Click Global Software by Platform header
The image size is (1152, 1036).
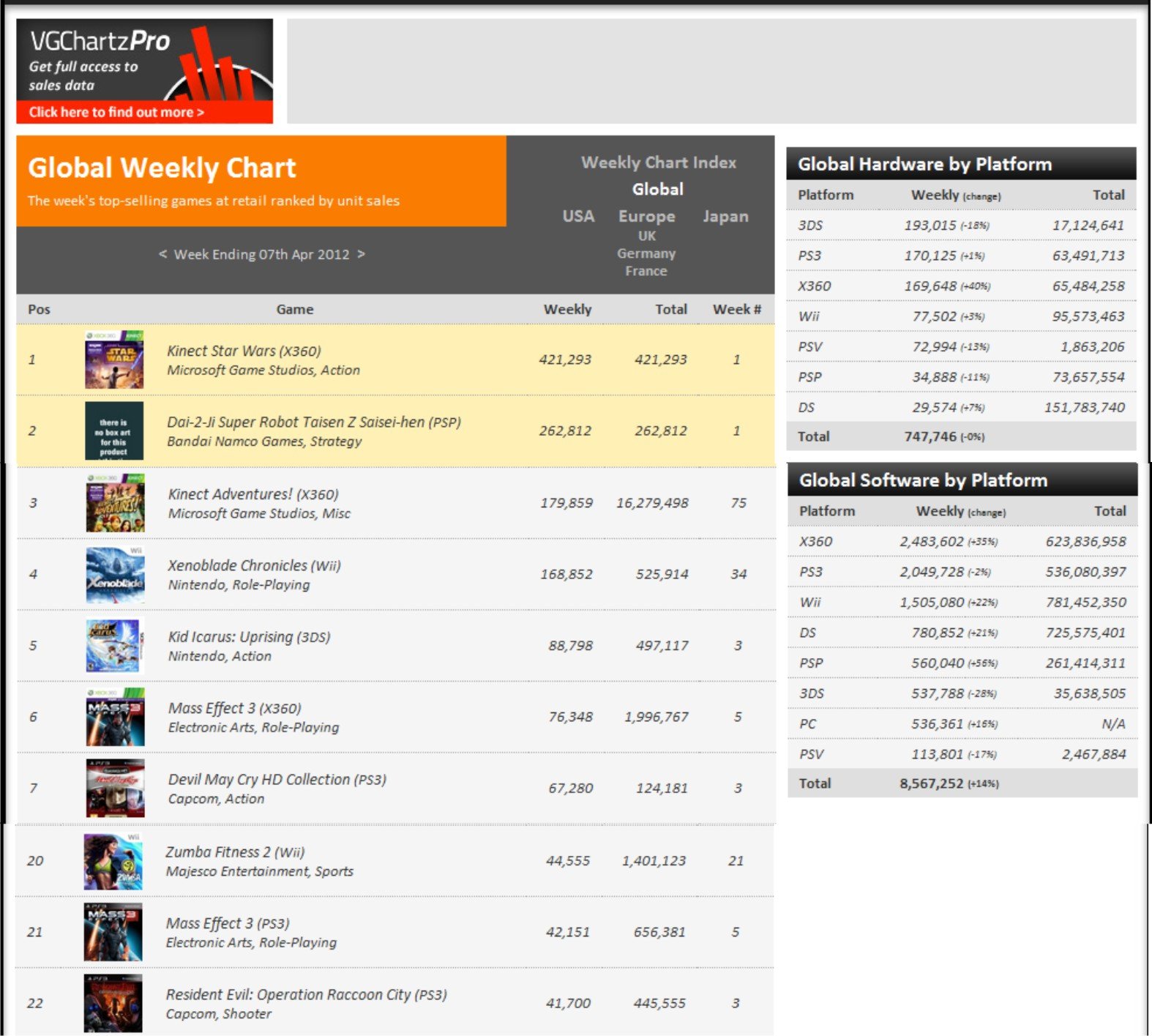tap(962, 480)
